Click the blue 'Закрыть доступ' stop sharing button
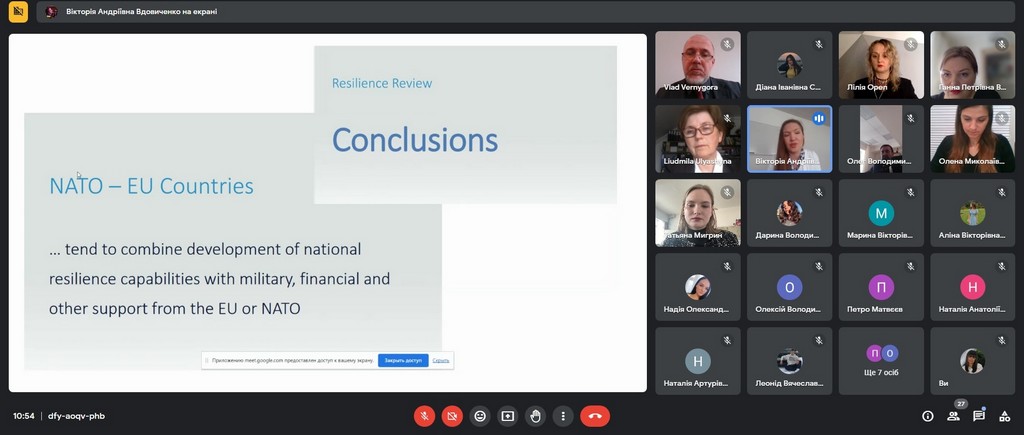 coord(403,360)
